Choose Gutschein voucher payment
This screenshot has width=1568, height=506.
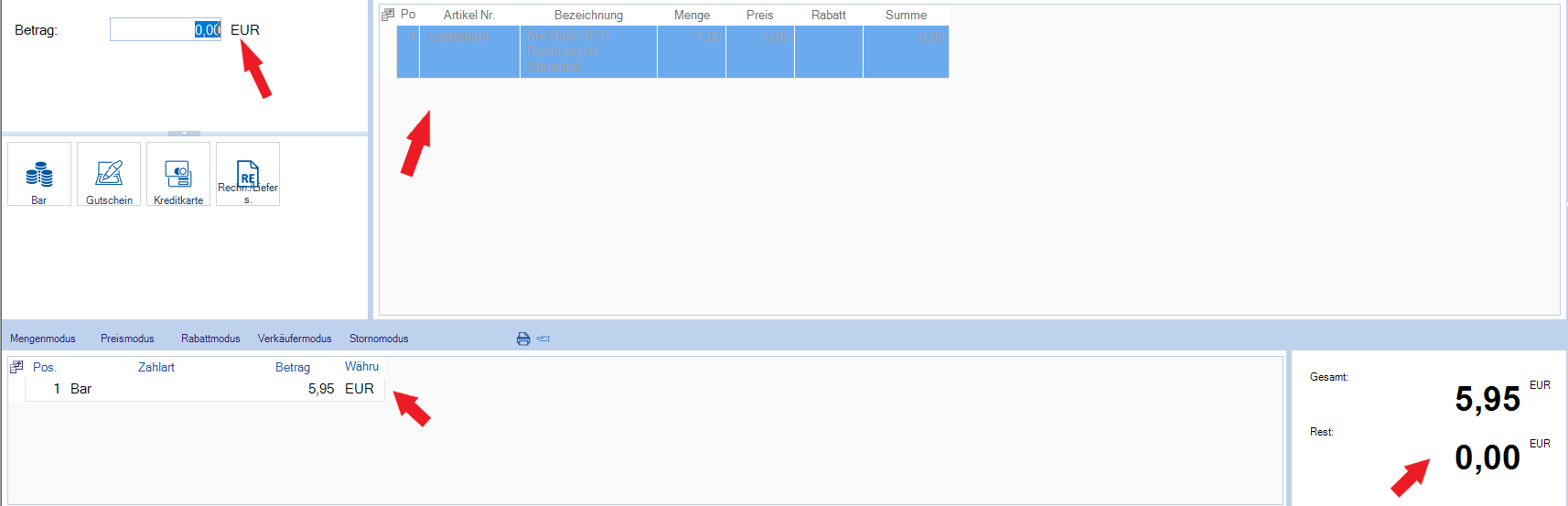pos(109,174)
